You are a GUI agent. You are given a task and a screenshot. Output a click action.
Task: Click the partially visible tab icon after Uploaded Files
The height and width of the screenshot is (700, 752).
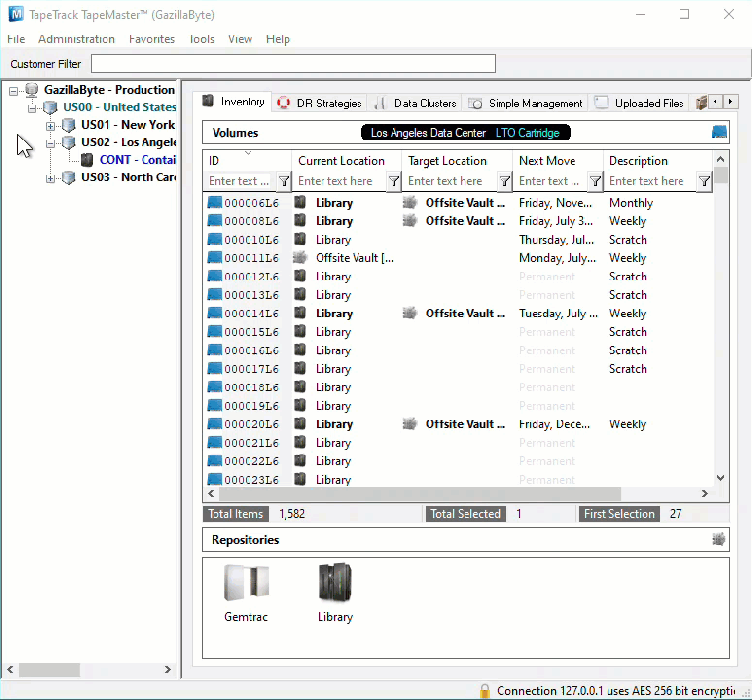tap(701, 103)
